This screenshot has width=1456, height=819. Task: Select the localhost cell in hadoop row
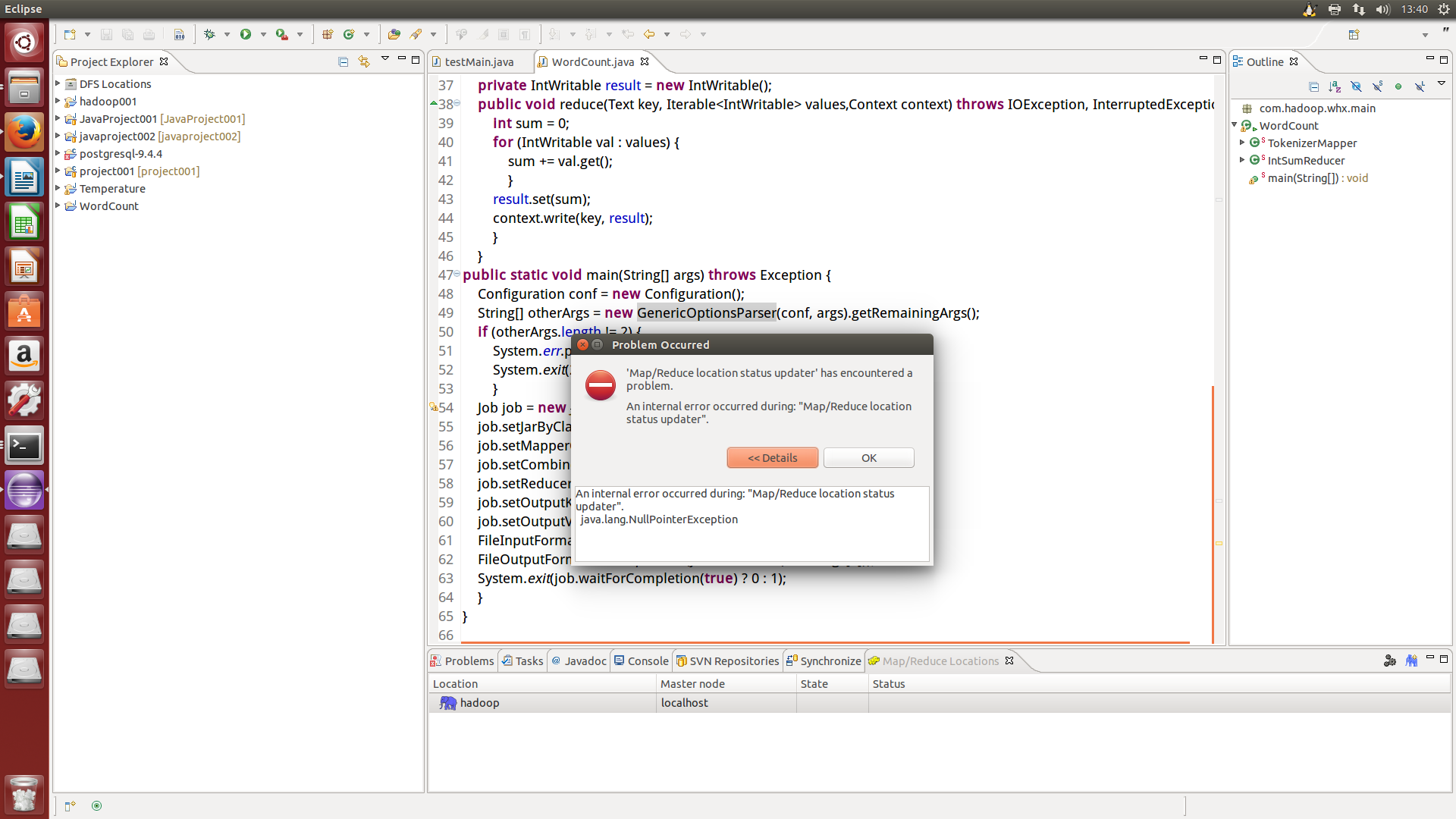tap(726, 703)
